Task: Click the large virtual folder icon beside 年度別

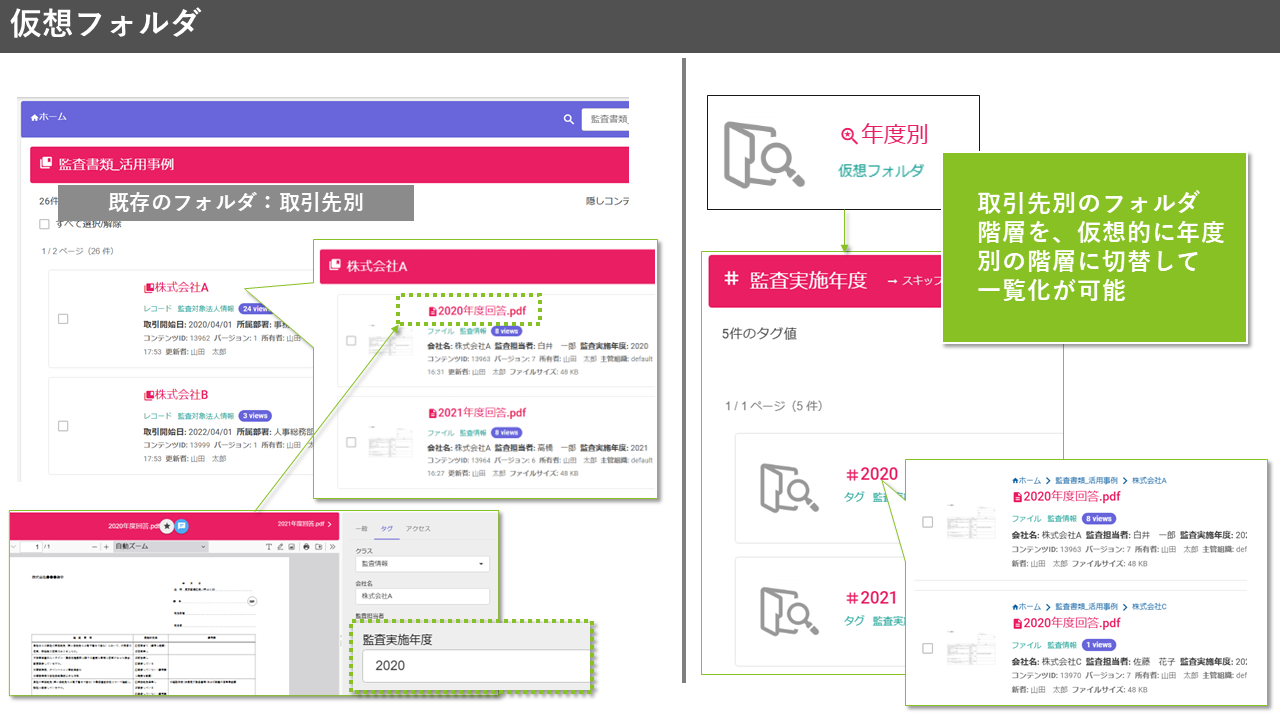Action: 764,154
